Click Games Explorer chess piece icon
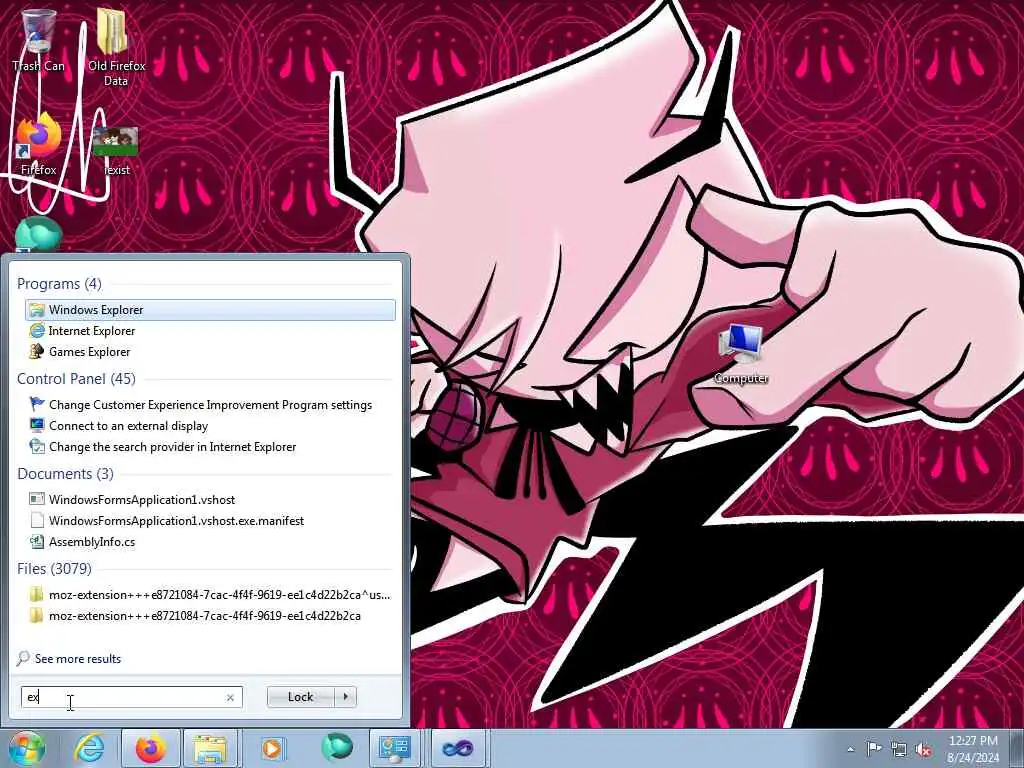Screen dimensions: 1024x768 (x=37, y=351)
